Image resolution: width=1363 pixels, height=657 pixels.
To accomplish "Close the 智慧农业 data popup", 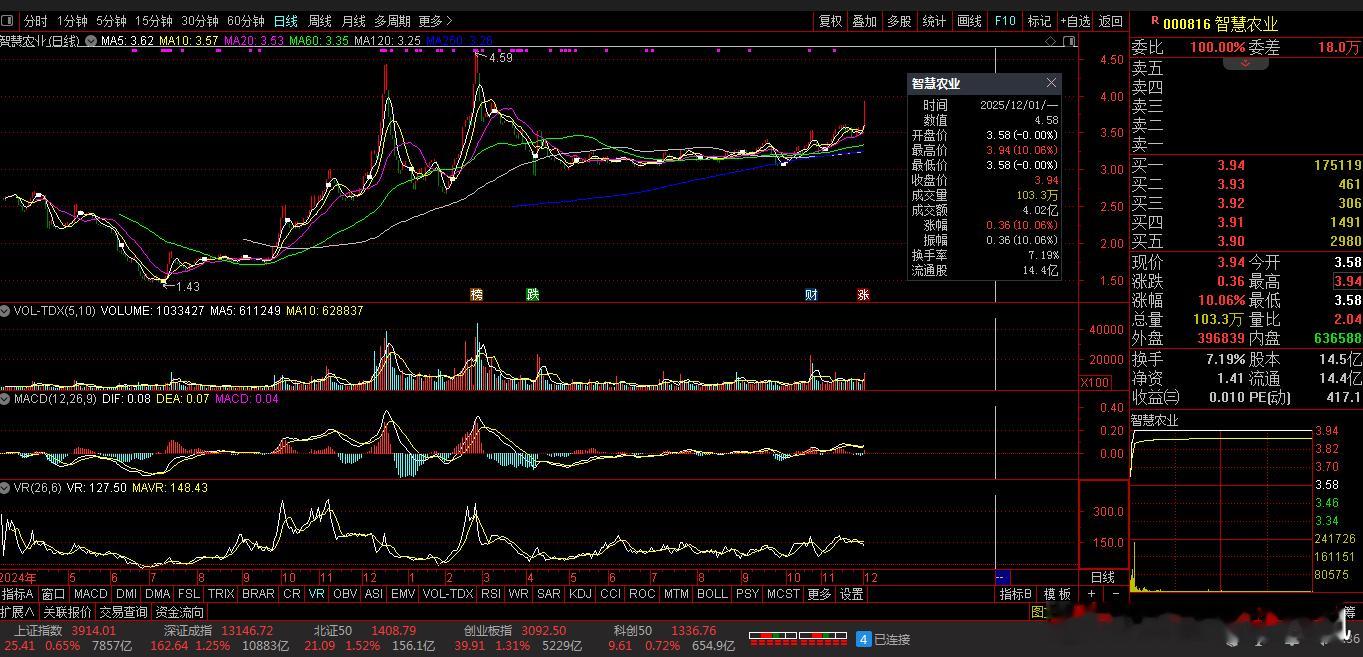I will tap(1051, 83).
